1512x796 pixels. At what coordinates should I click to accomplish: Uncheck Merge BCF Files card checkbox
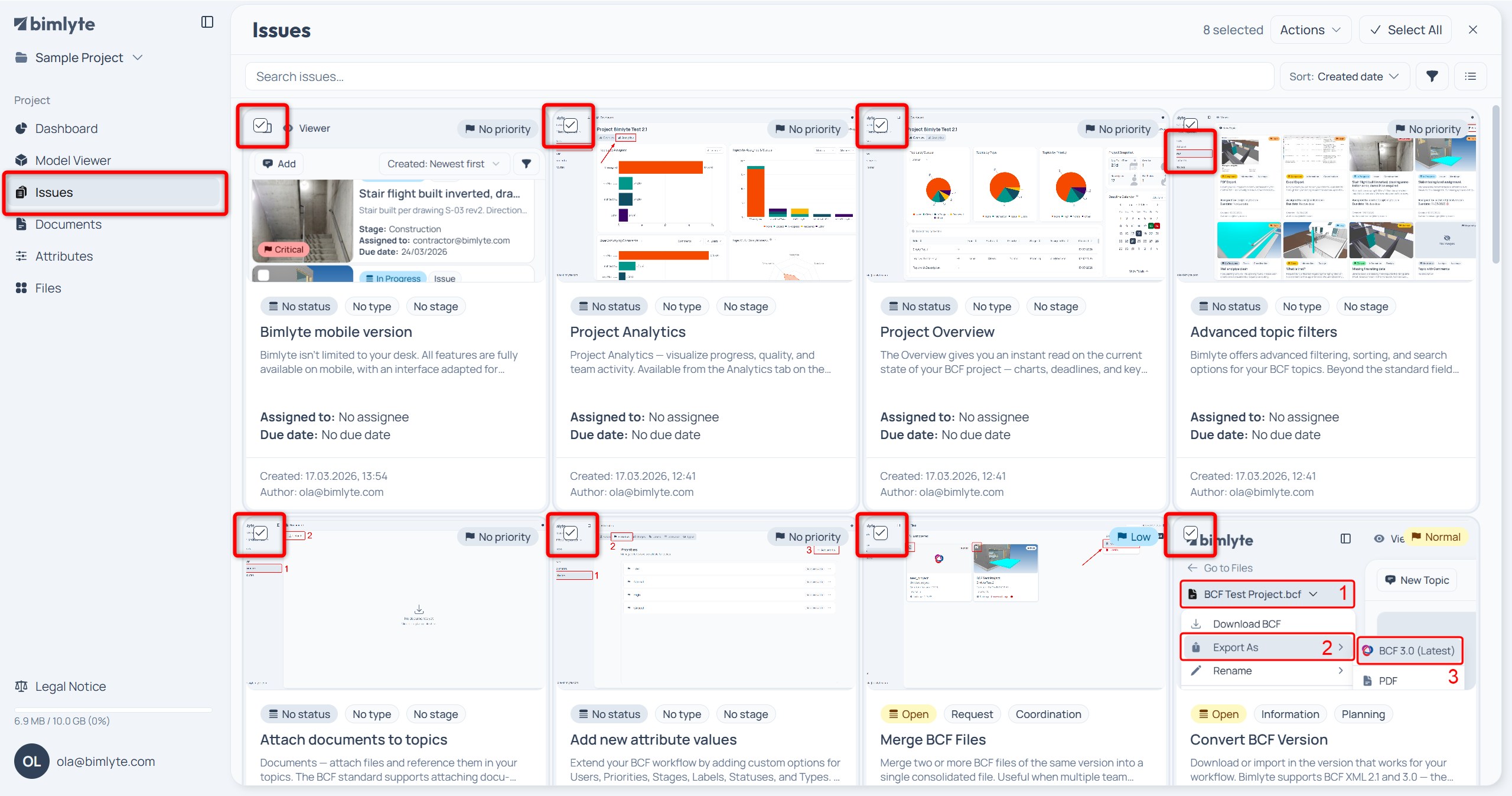coord(881,533)
